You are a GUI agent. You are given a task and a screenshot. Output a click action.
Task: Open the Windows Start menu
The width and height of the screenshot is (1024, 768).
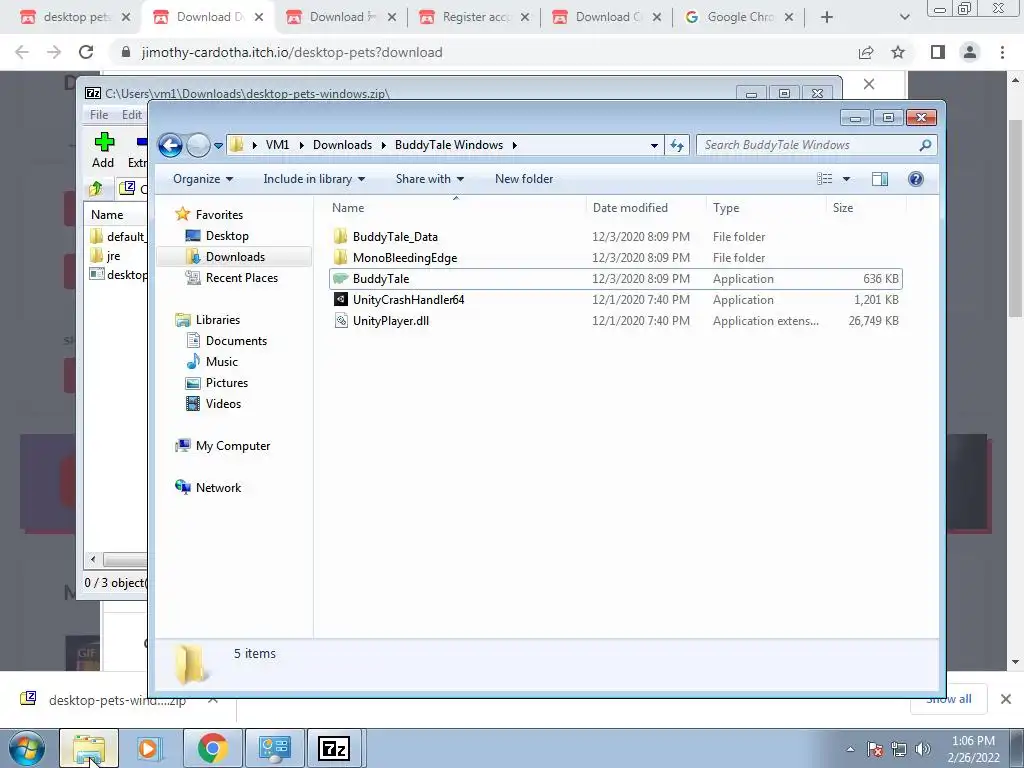[x=27, y=748]
